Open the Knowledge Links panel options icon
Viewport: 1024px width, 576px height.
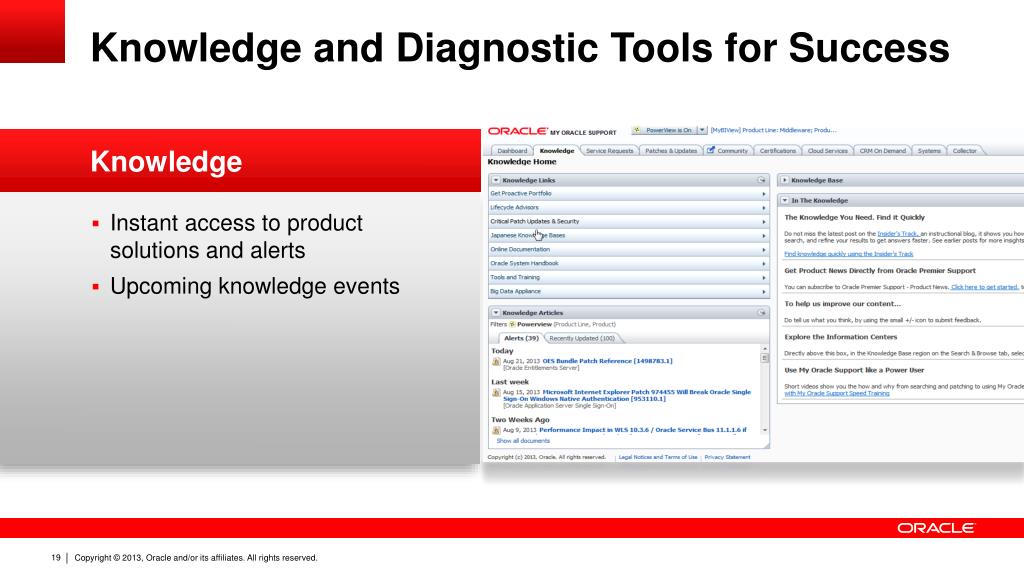point(761,180)
